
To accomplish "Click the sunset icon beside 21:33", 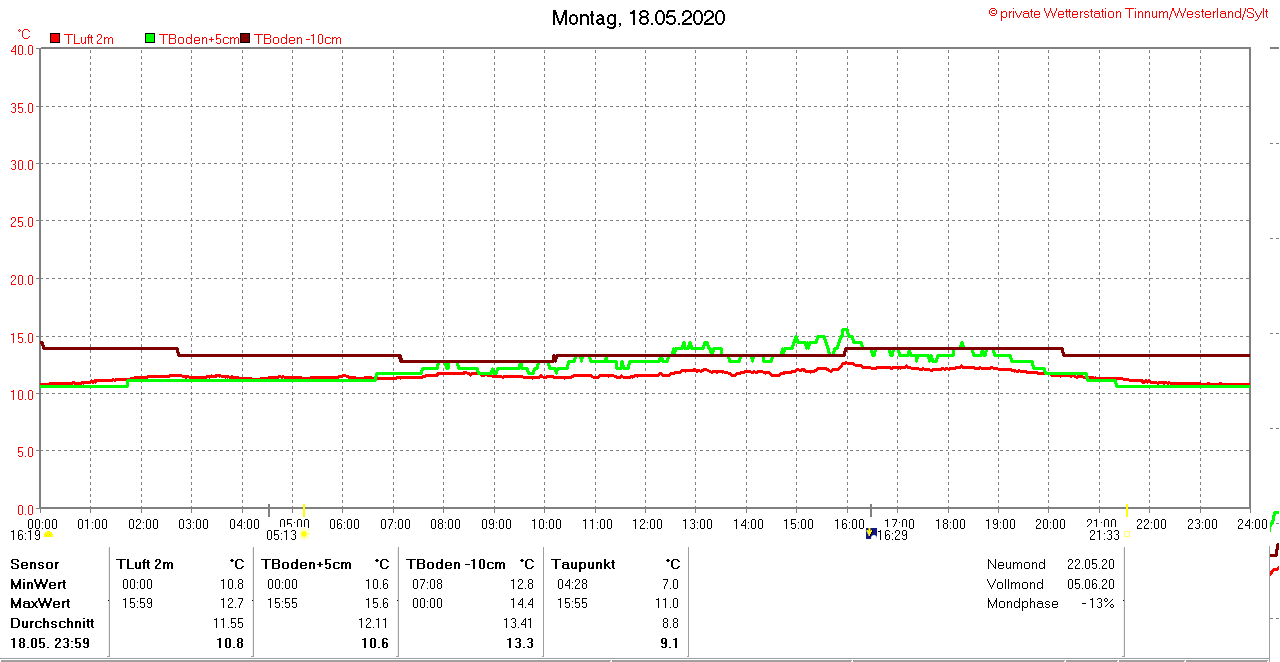I will tap(1126, 535).
